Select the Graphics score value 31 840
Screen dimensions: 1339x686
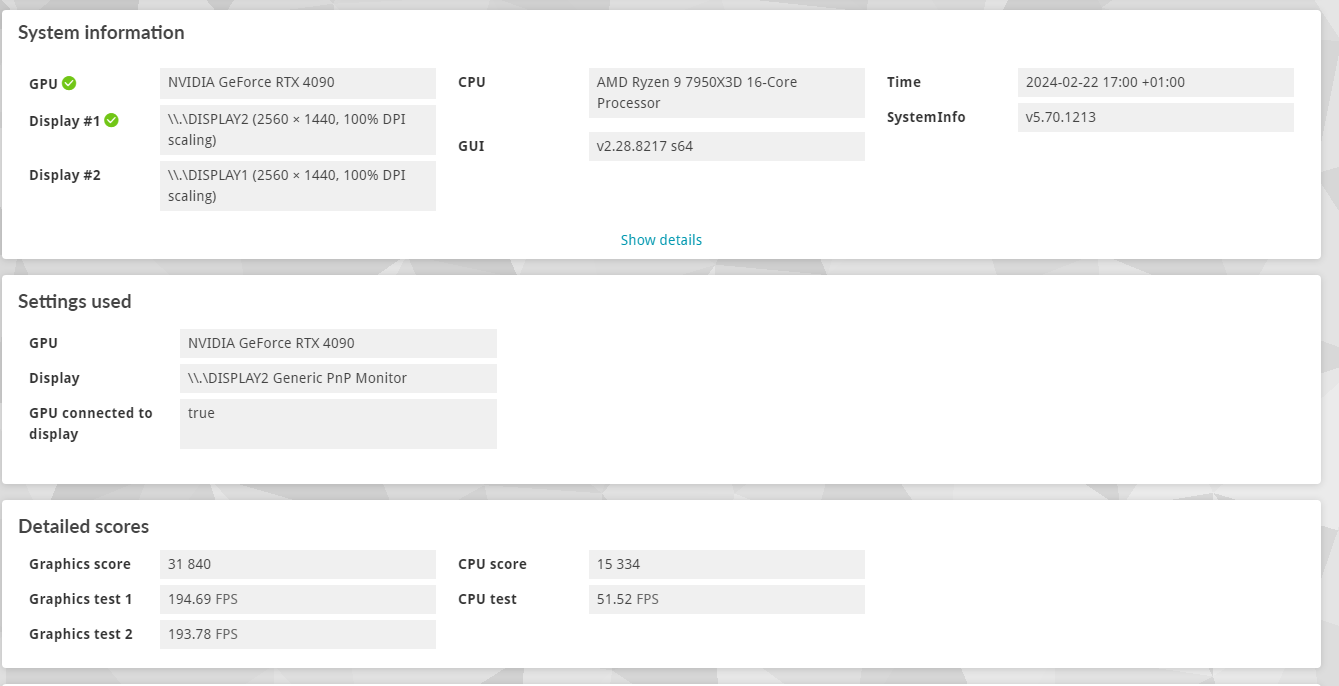pyautogui.click(x=298, y=564)
